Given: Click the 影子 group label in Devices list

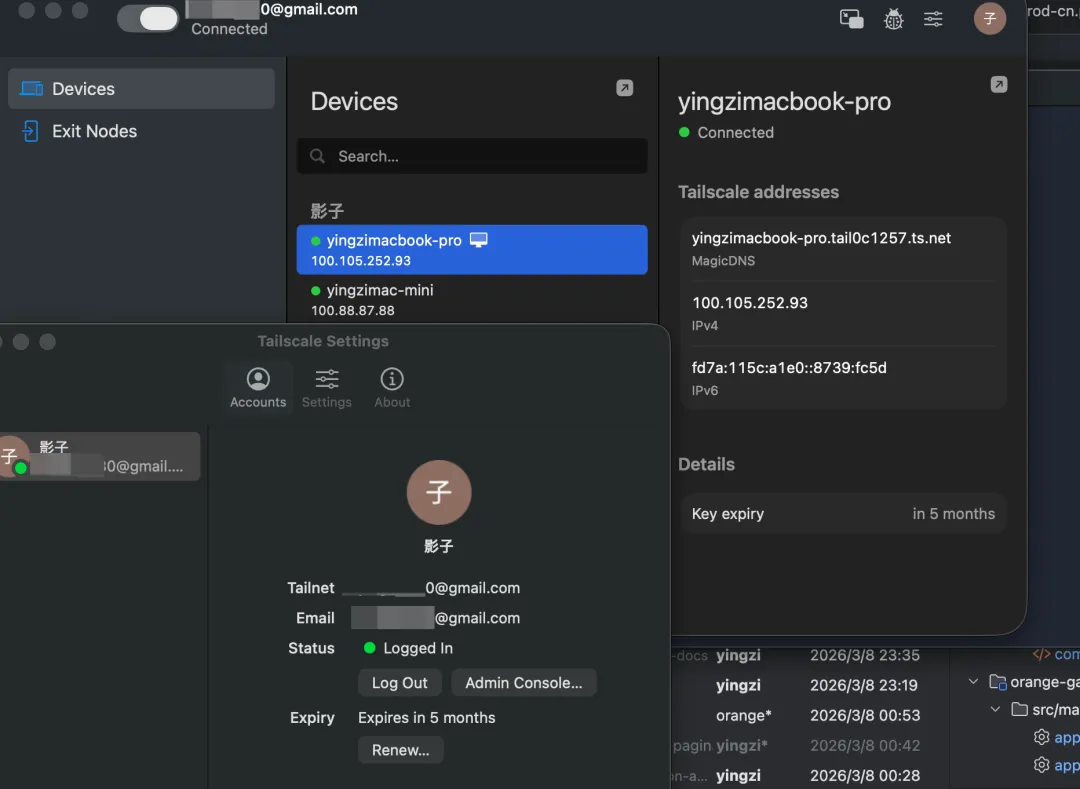Looking at the screenshot, I should [x=327, y=211].
